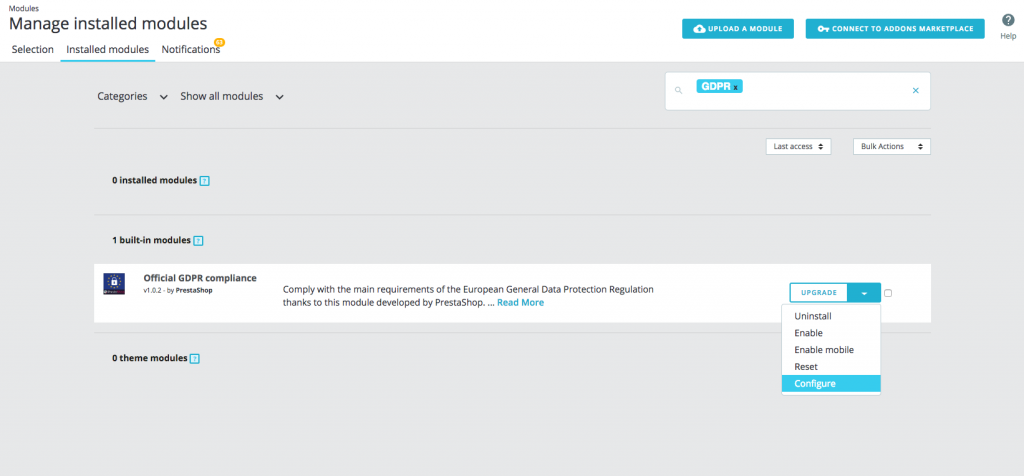Screen dimensions: 1024x476
Task: Choose Configure from the module menu
Action: pos(815,384)
